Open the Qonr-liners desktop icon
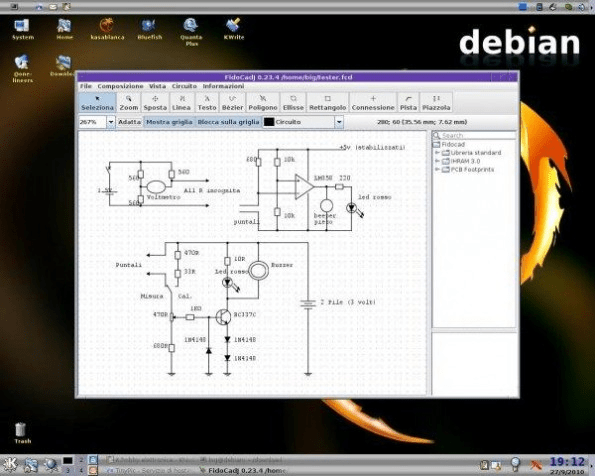The width and height of the screenshot is (595, 476). 22,69
